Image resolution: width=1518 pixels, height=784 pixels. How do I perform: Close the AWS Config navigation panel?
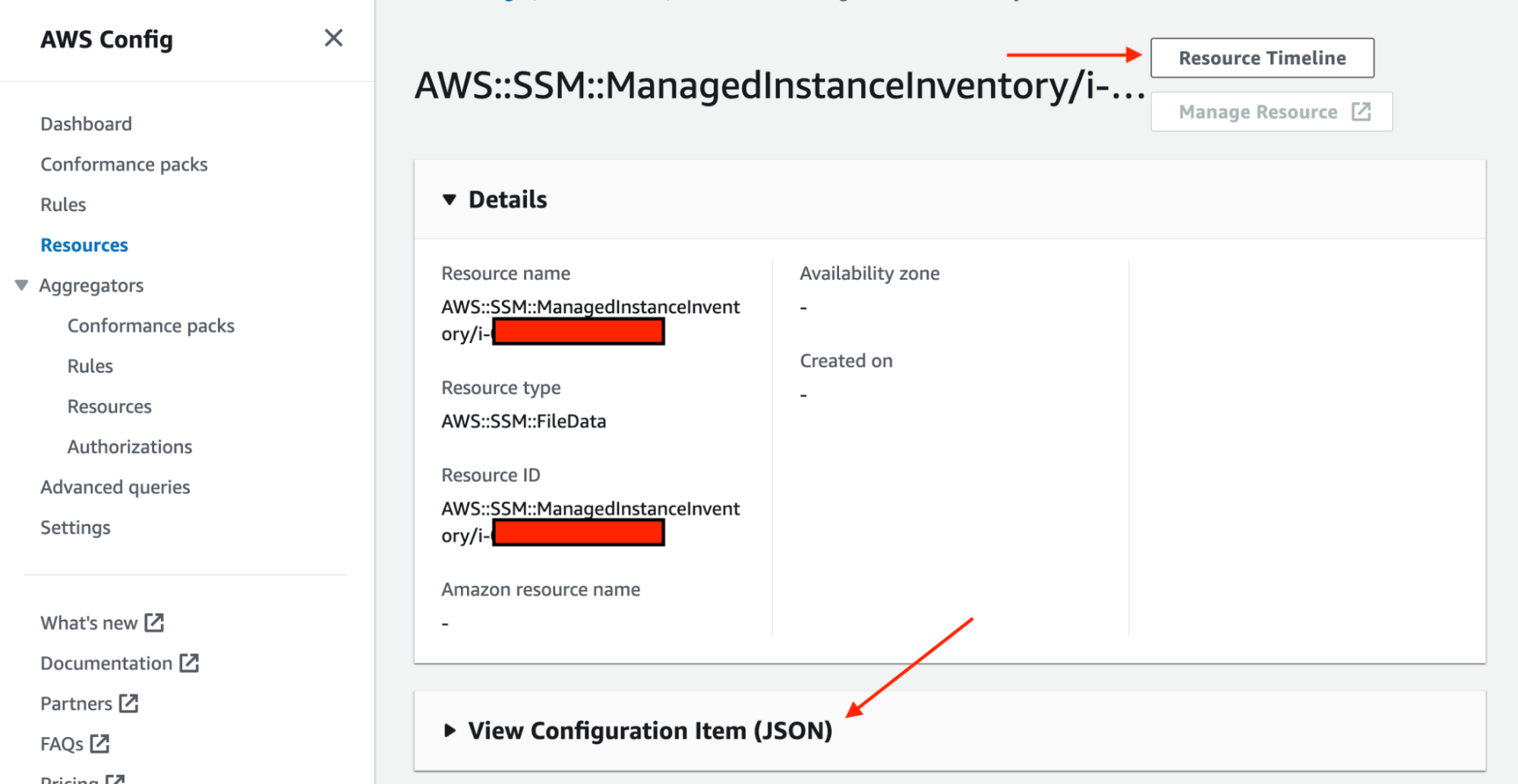click(333, 38)
